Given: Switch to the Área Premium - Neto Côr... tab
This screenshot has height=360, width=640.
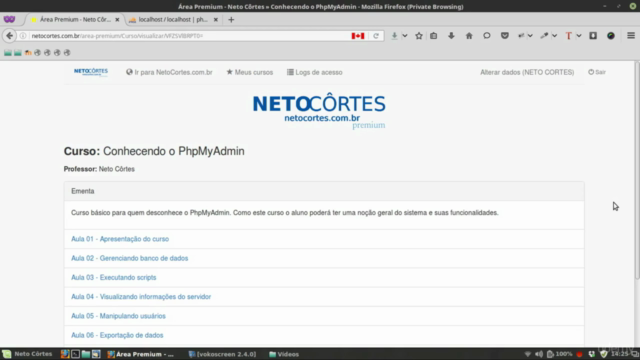Looking at the screenshot, I should coord(75,20).
